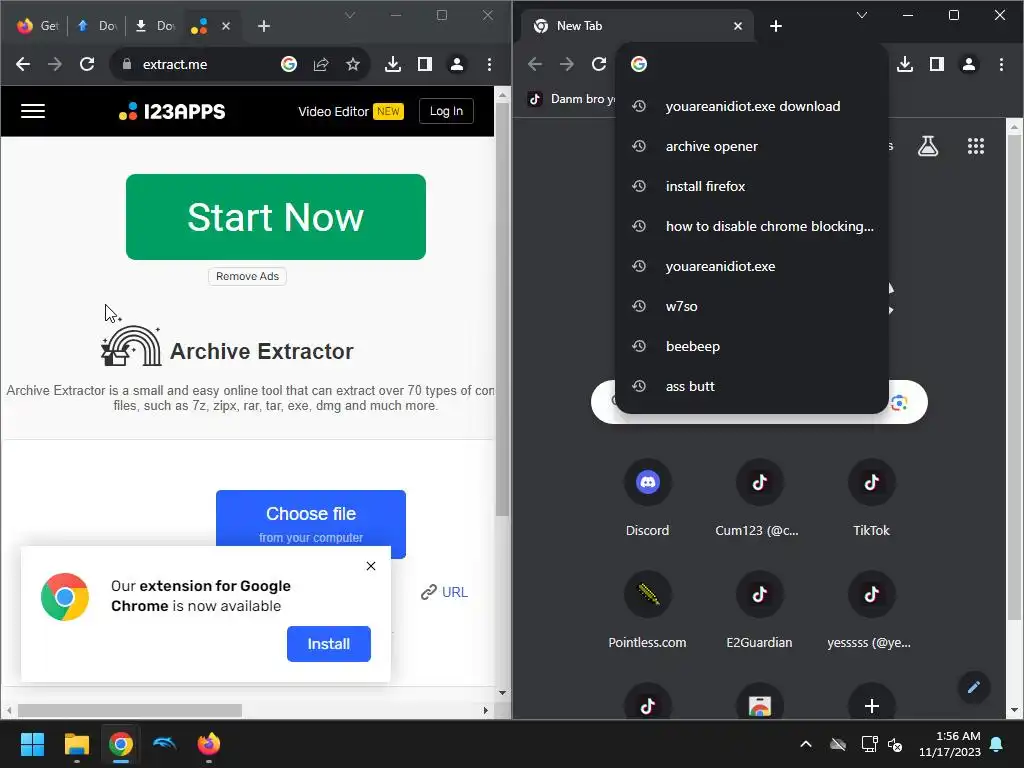Open a new tab in the left Chrome window

pyautogui.click(x=264, y=26)
